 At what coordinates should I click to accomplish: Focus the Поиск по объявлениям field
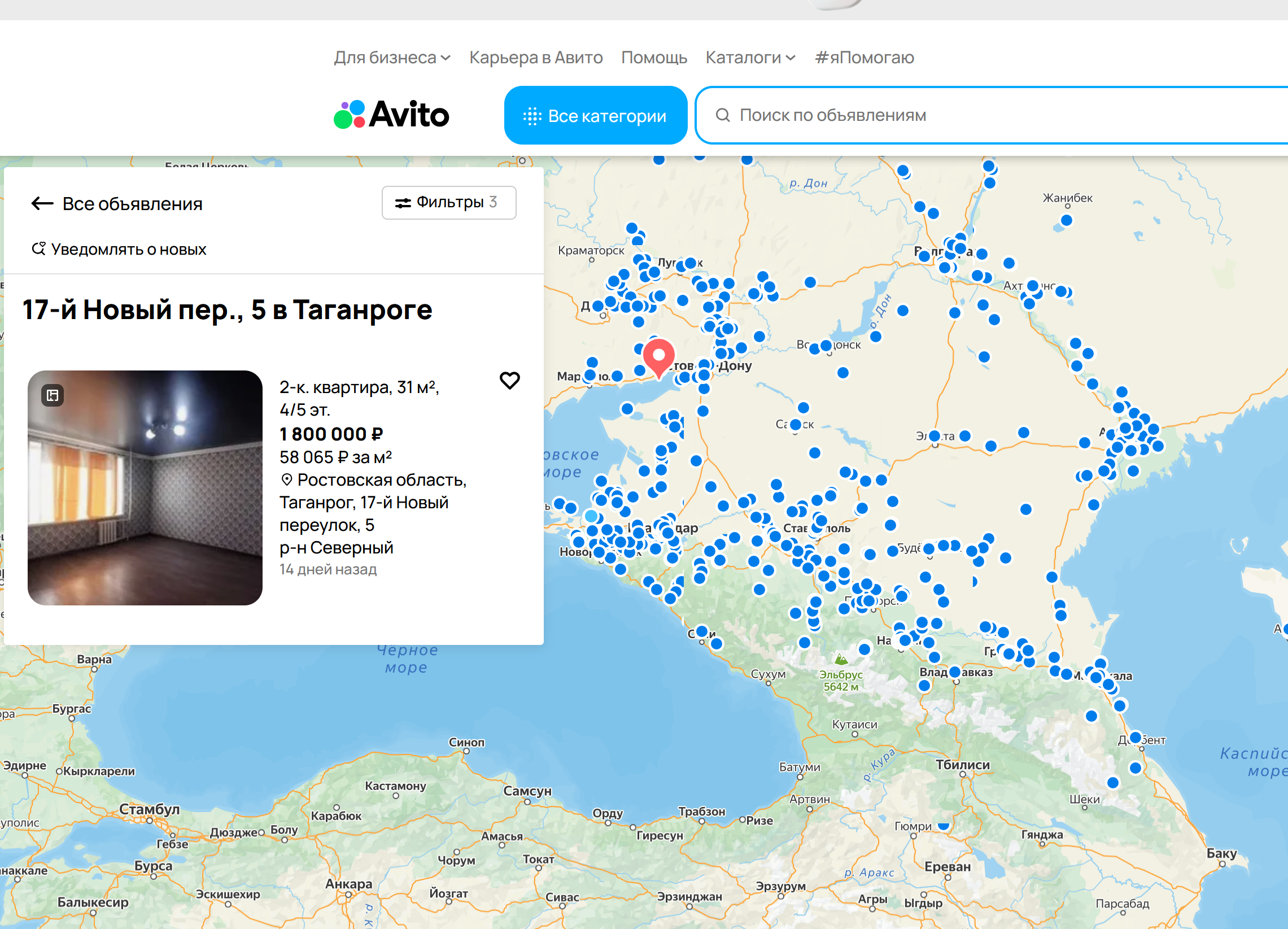[966, 115]
